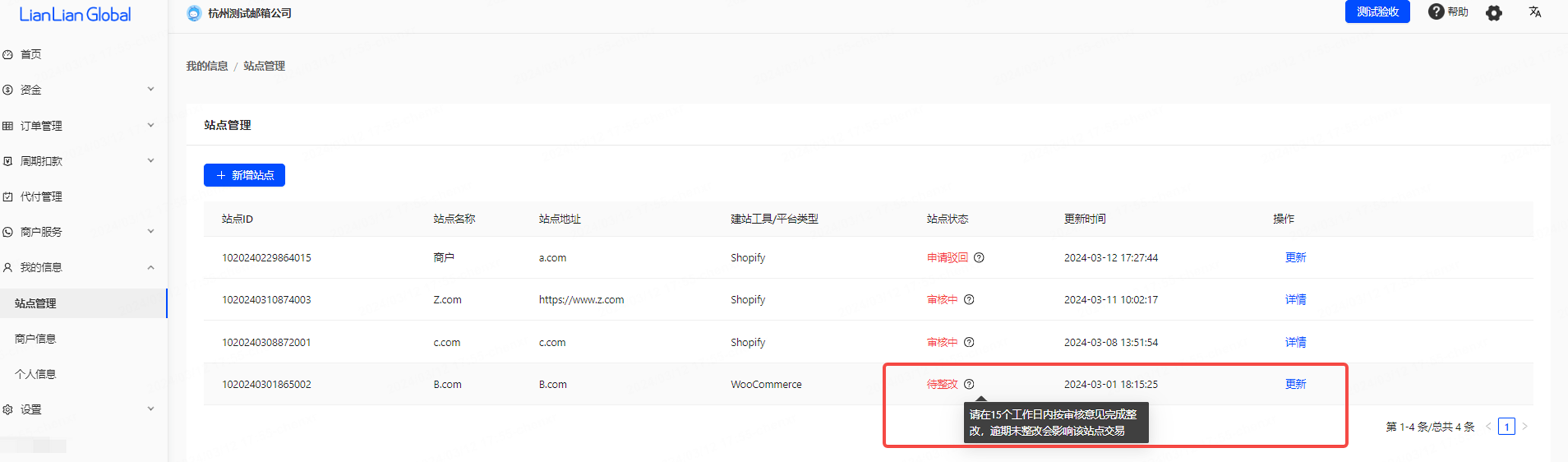The image size is (1568, 462).
Task: Open 详情 for site Z.com
Action: (1295, 300)
